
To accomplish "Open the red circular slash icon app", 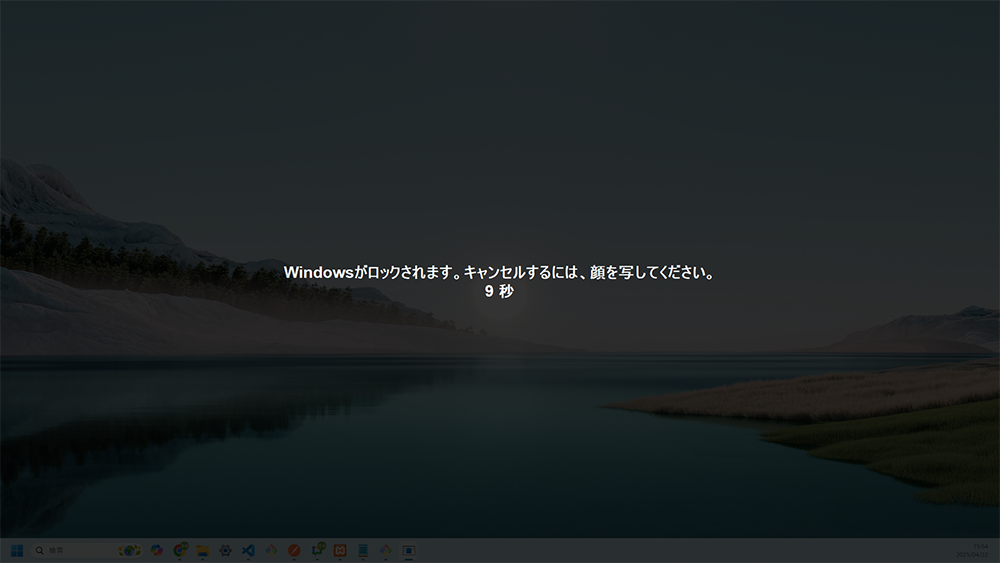I will (295, 550).
